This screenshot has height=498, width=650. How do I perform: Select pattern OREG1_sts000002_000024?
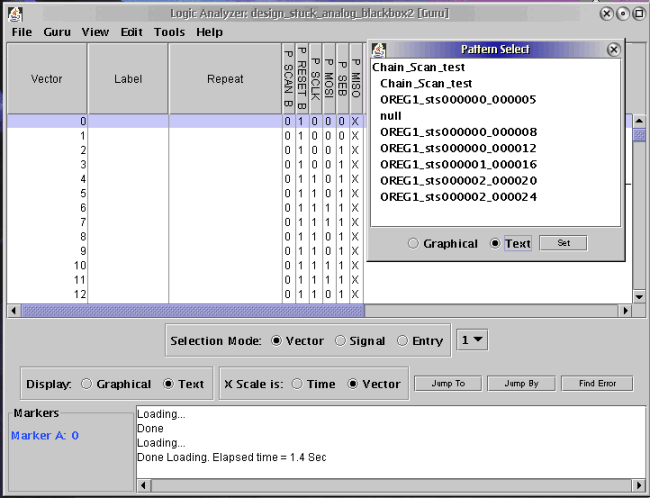coord(458,197)
